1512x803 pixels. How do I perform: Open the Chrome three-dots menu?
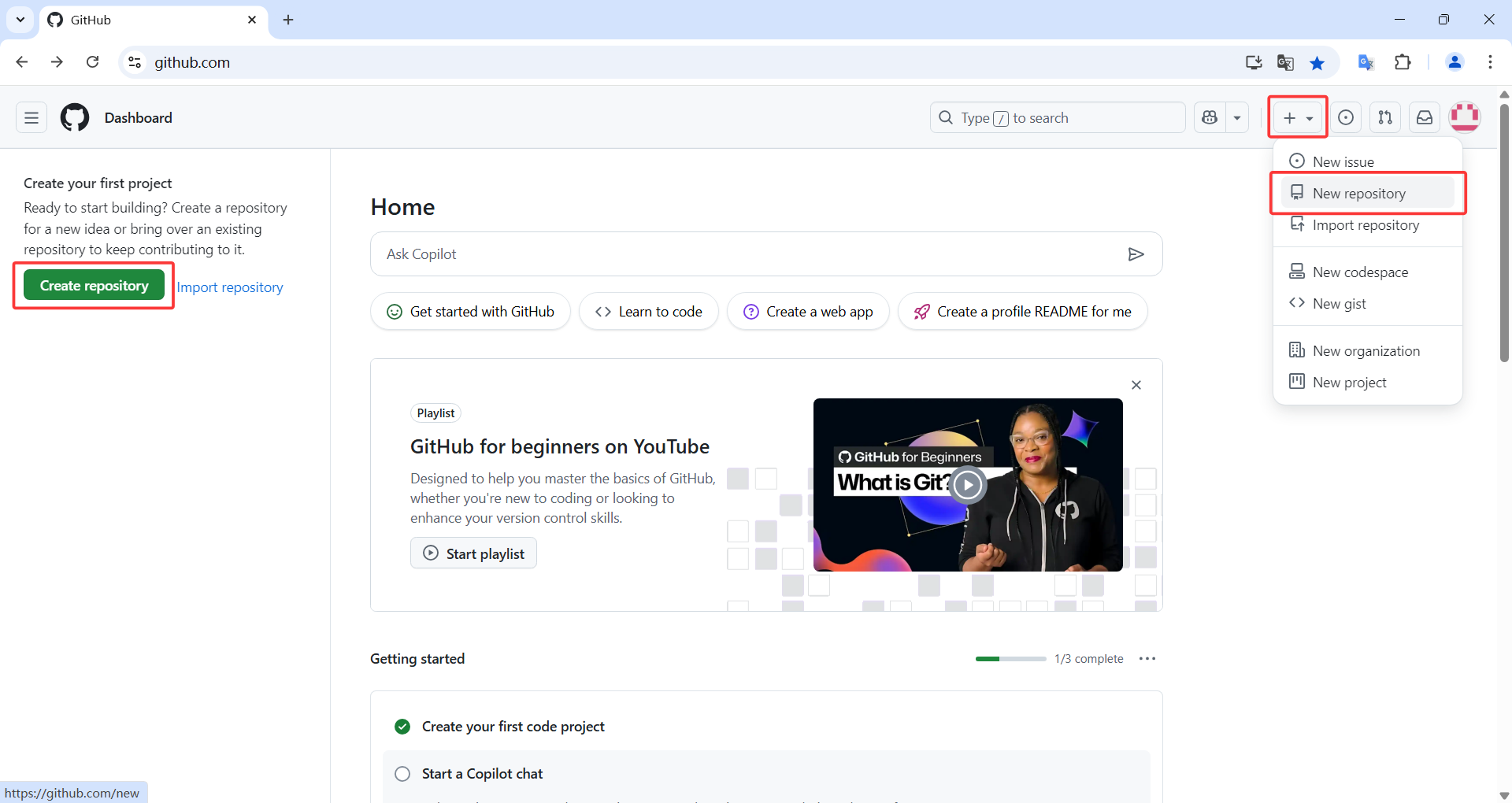pyautogui.click(x=1490, y=62)
